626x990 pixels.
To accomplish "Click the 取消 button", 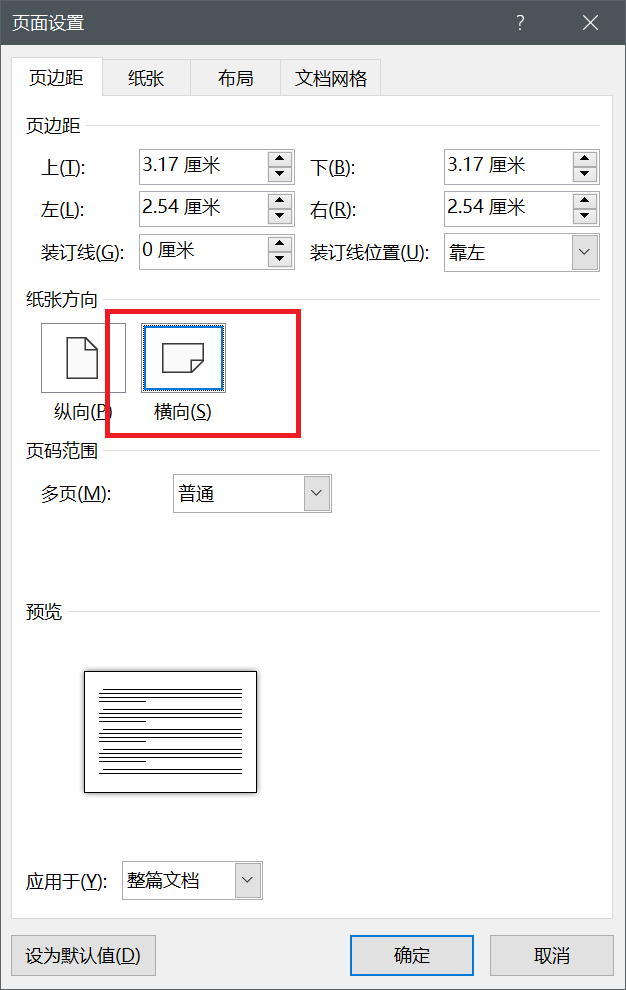I will pos(551,955).
